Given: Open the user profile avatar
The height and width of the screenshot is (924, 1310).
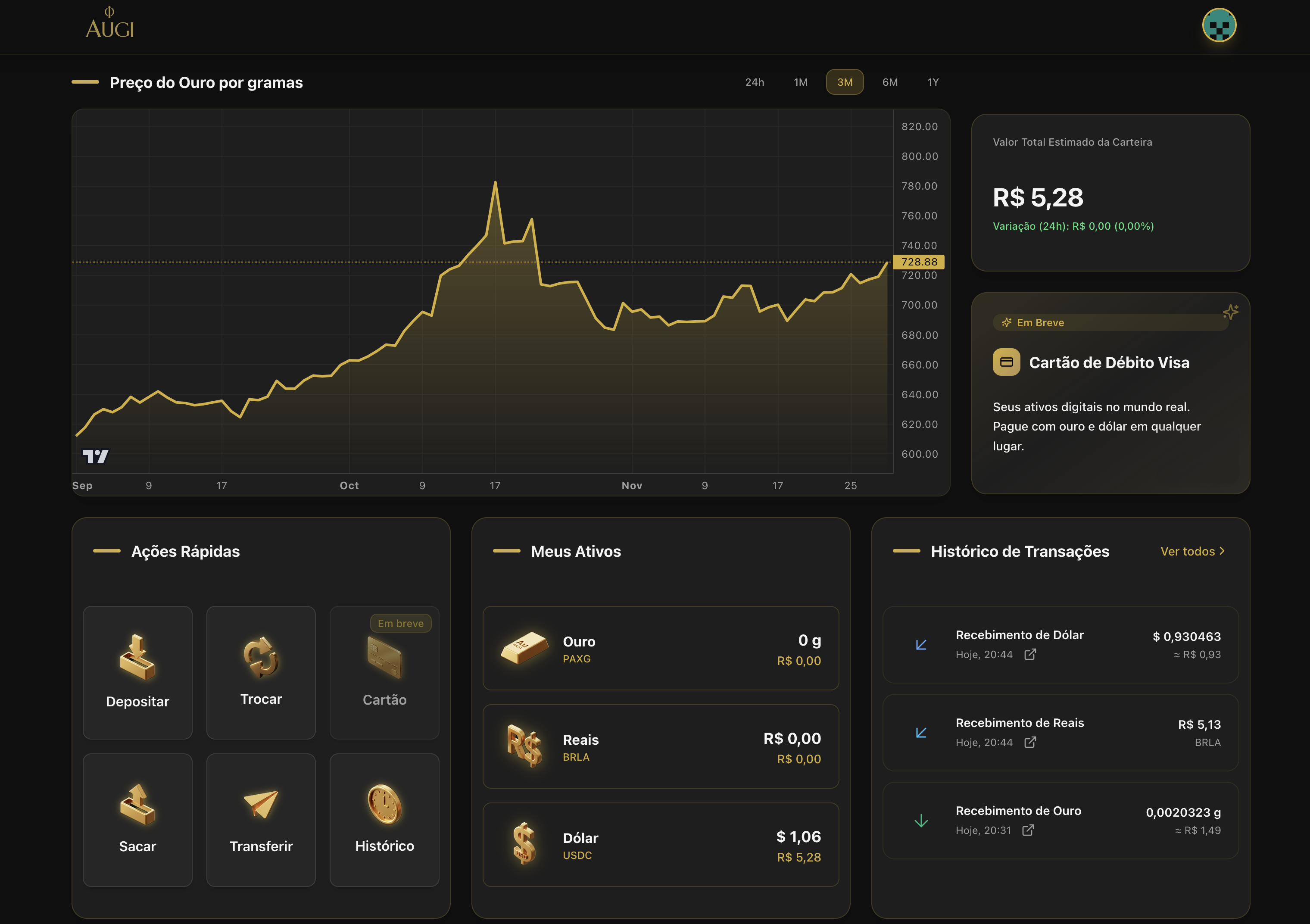Looking at the screenshot, I should click(1220, 25).
